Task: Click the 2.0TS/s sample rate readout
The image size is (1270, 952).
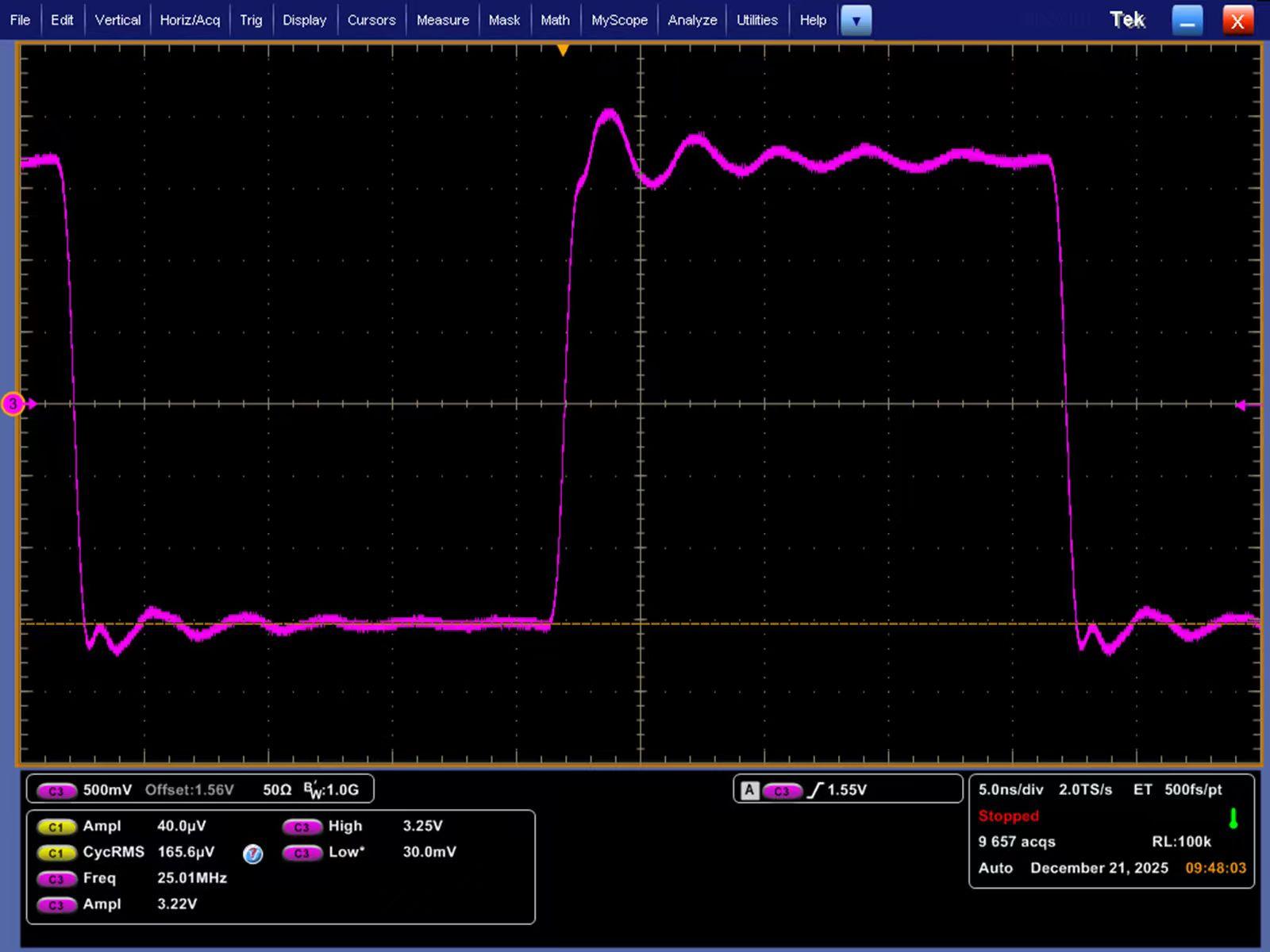Action: [x=1085, y=789]
